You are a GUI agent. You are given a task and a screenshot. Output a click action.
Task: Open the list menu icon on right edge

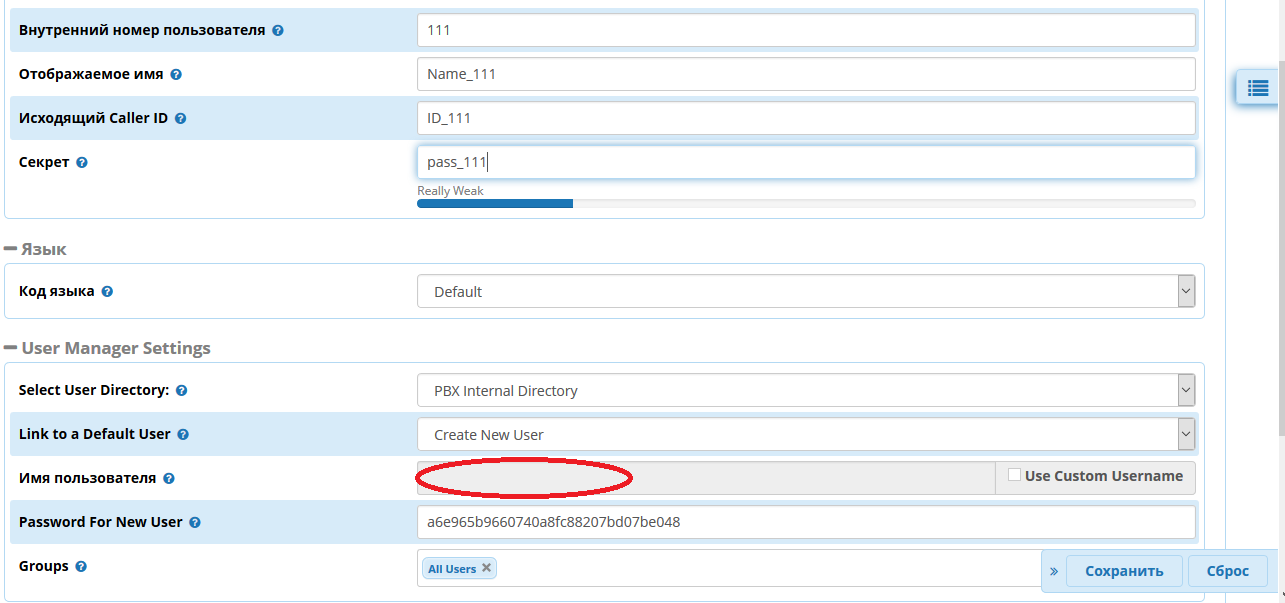point(1257,88)
